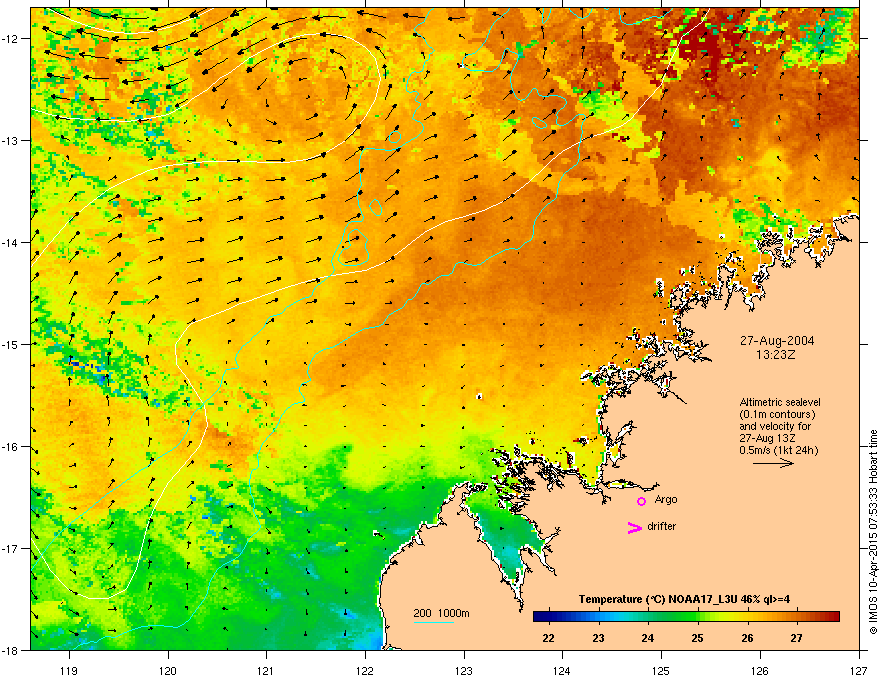Viewport: 880px width, 680px height.
Task: Click the cyan 200 1000m isobath legend line
Action: pyautogui.click(x=433, y=622)
